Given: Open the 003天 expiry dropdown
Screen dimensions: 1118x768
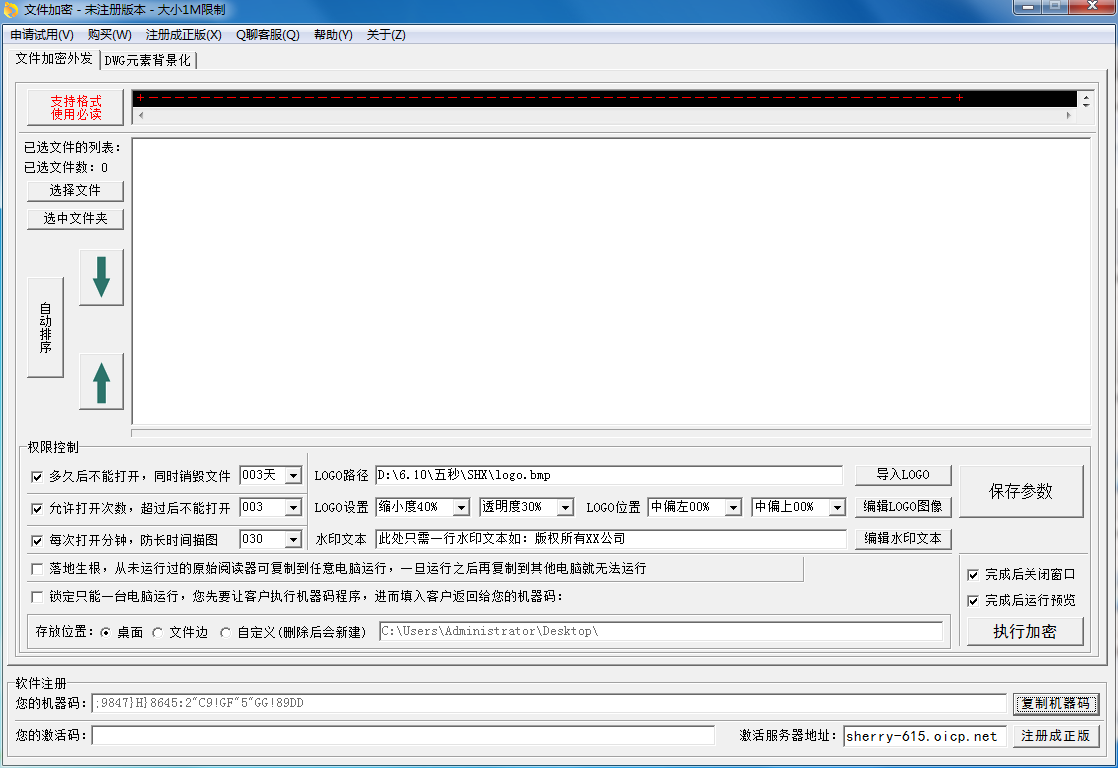Looking at the screenshot, I should click(293, 476).
